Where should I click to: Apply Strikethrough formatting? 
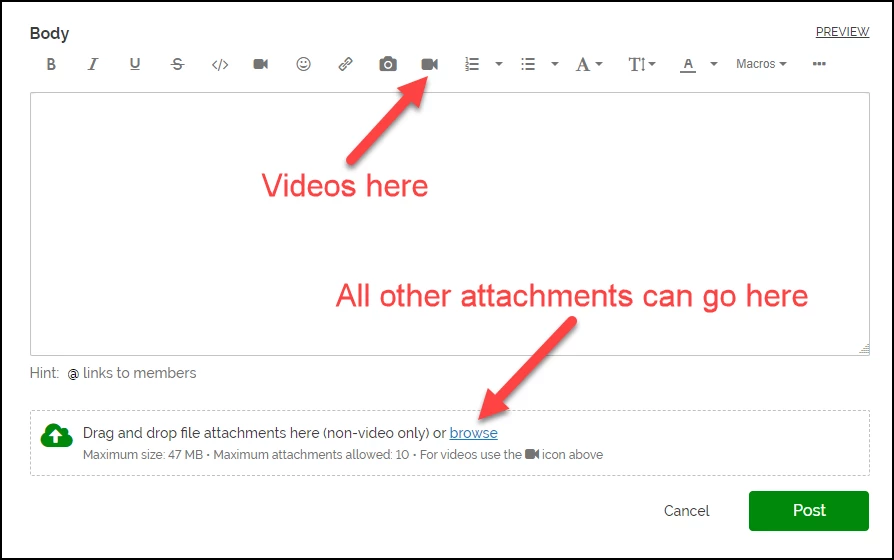pos(177,64)
